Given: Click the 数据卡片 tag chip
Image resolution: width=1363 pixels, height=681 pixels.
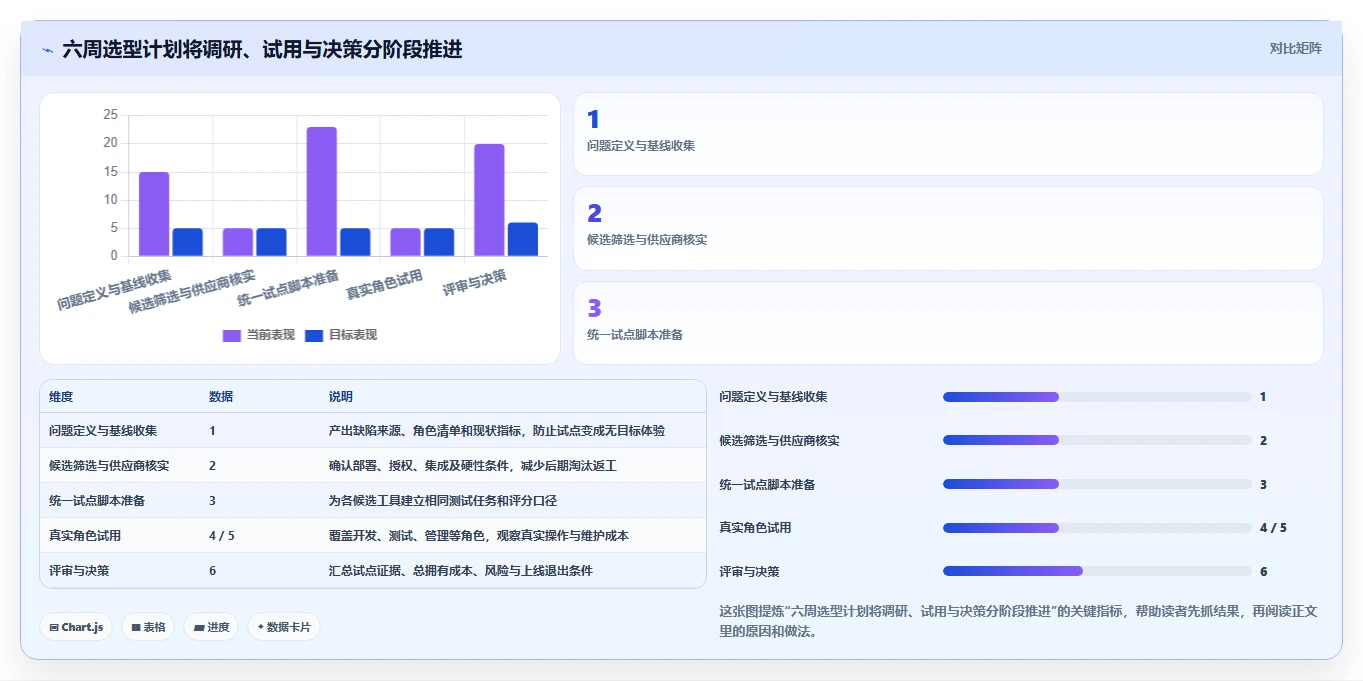Looking at the screenshot, I should coord(284,627).
